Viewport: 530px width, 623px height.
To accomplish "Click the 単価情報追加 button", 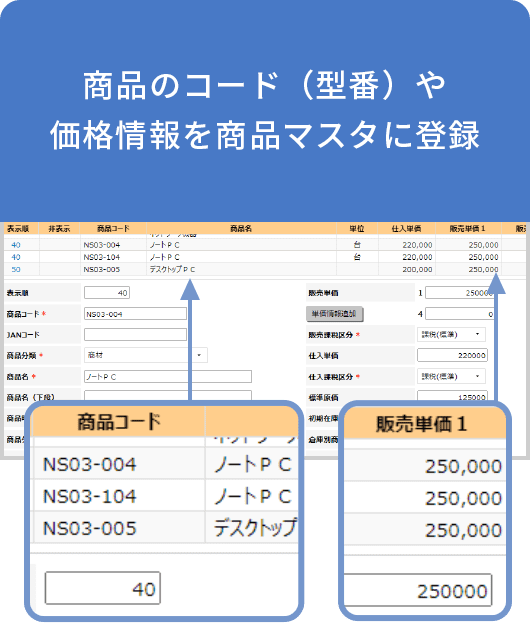I will click(x=335, y=314).
